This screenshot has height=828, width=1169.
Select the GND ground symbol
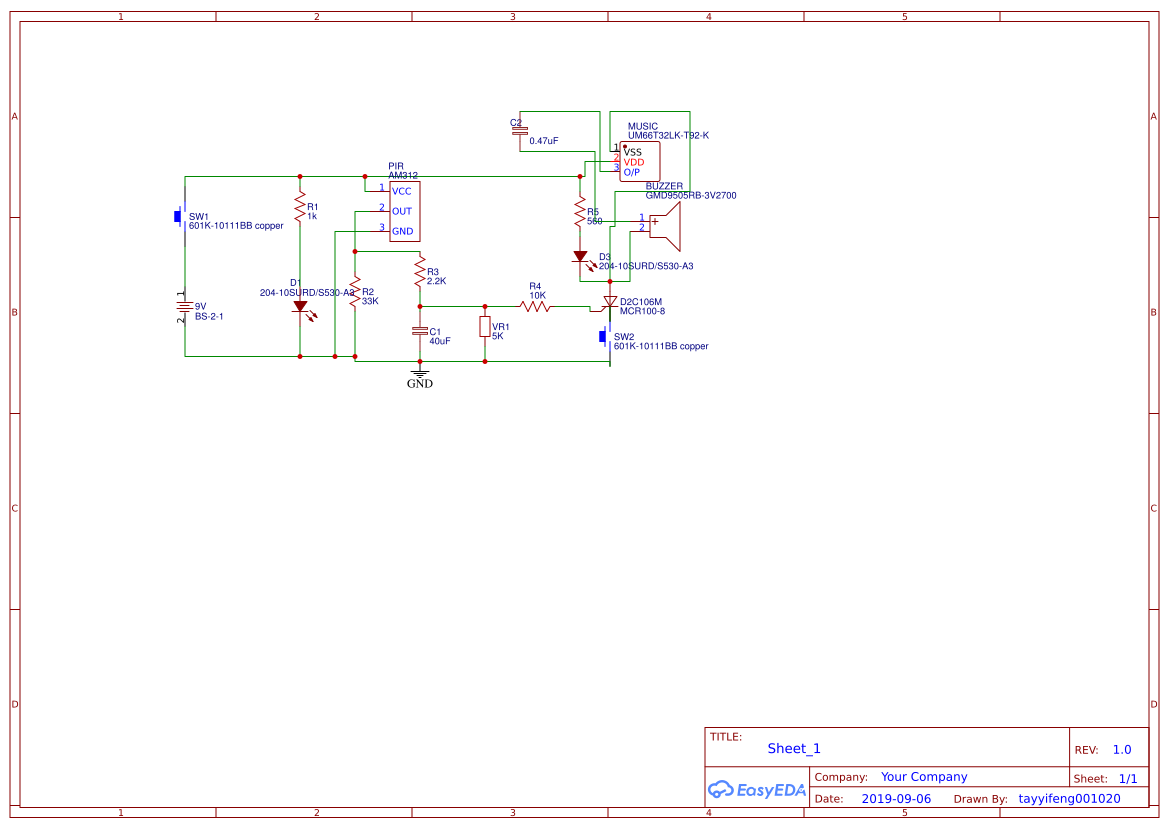(x=420, y=372)
